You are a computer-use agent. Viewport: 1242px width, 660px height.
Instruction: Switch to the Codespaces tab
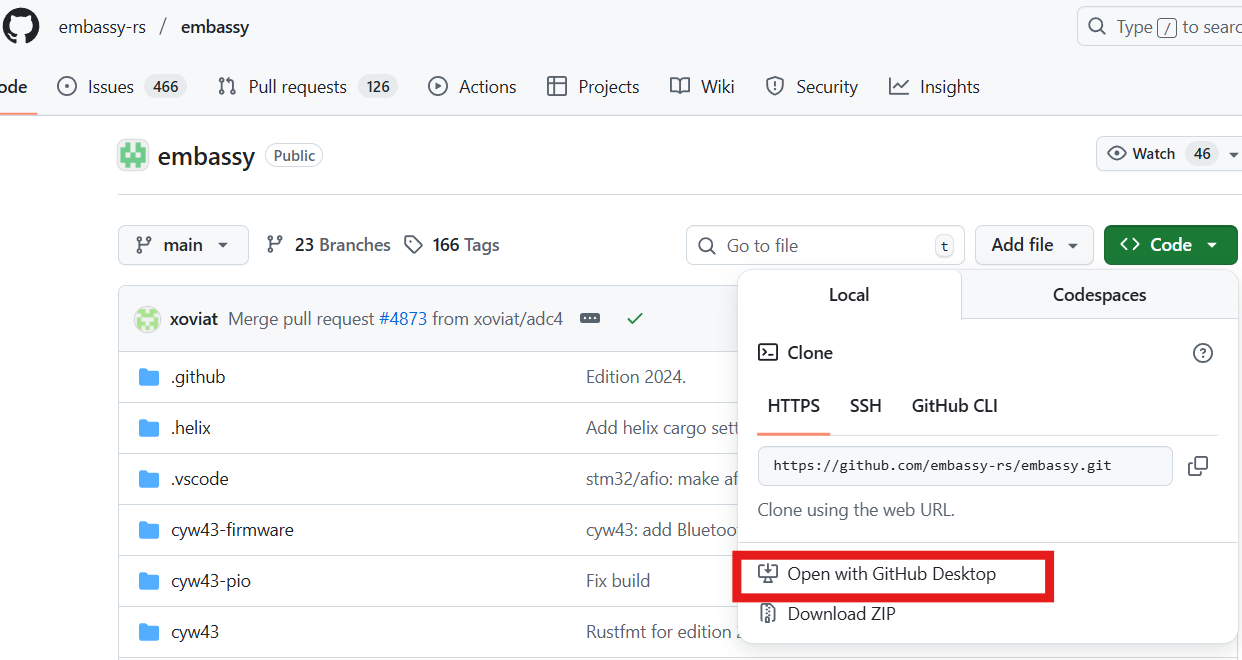[1099, 295]
